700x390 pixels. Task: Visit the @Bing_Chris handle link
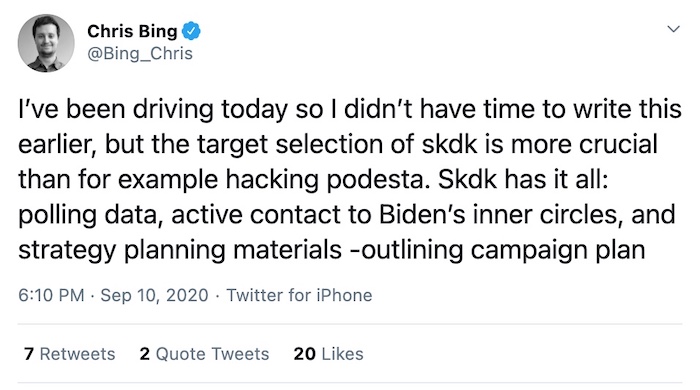pyautogui.click(x=140, y=54)
